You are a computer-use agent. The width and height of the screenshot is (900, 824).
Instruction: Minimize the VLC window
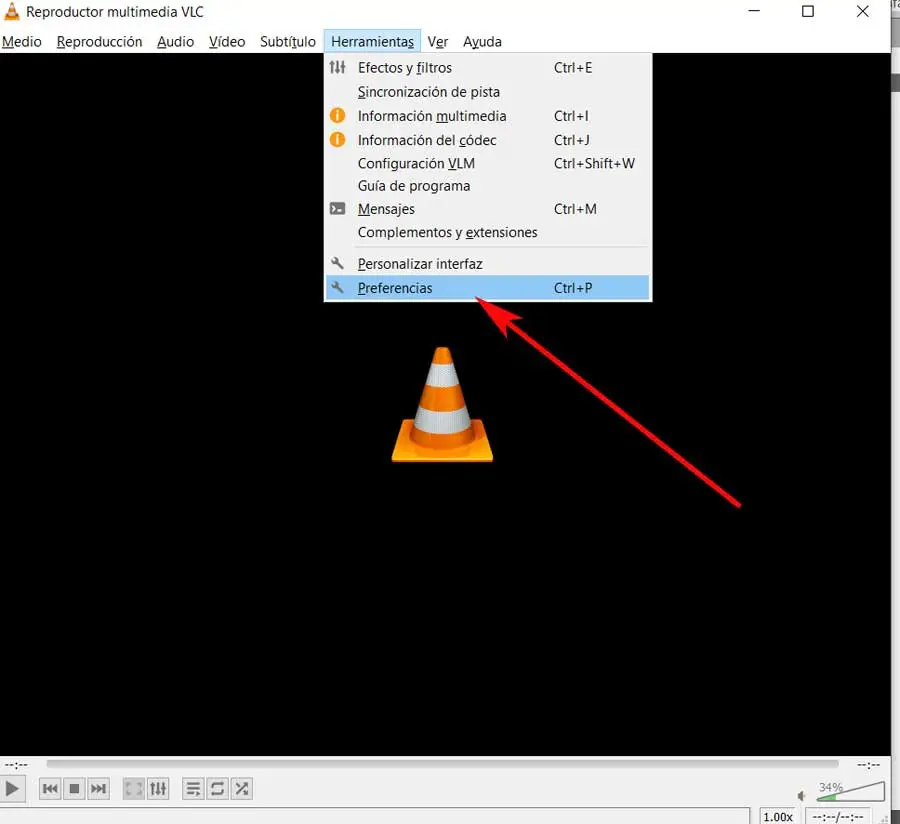(x=754, y=11)
